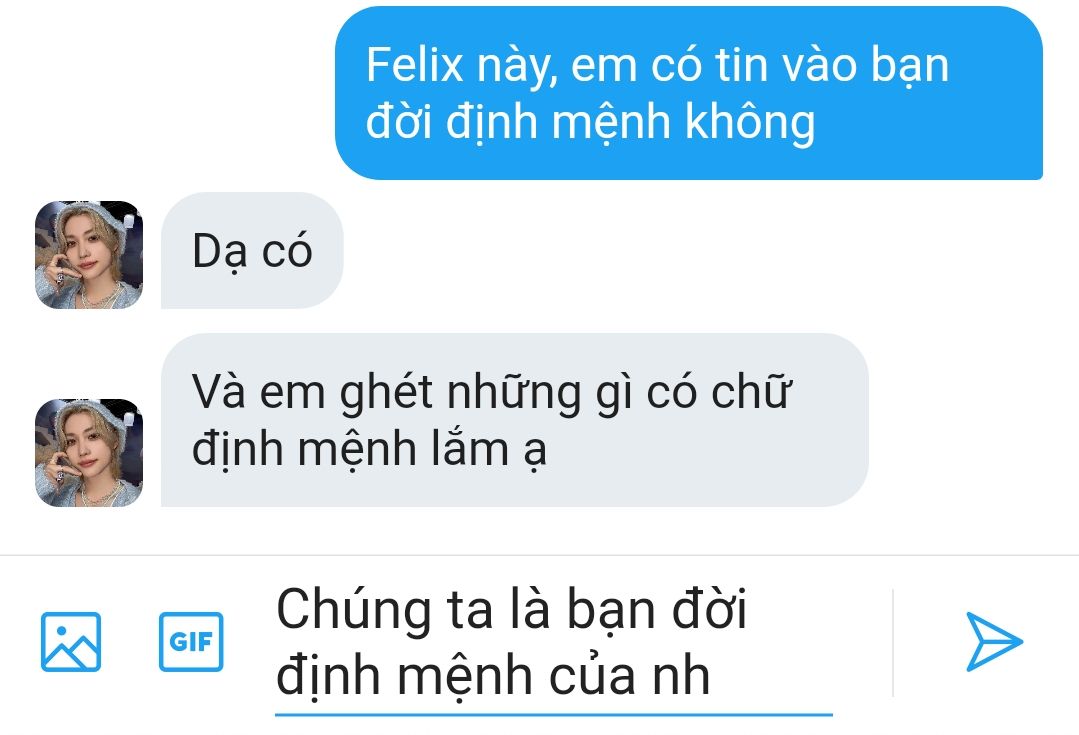Select the blue "Felix này" sent message bubble
The height and width of the screenshot is (735, 1079).
[x=689, y=93]
